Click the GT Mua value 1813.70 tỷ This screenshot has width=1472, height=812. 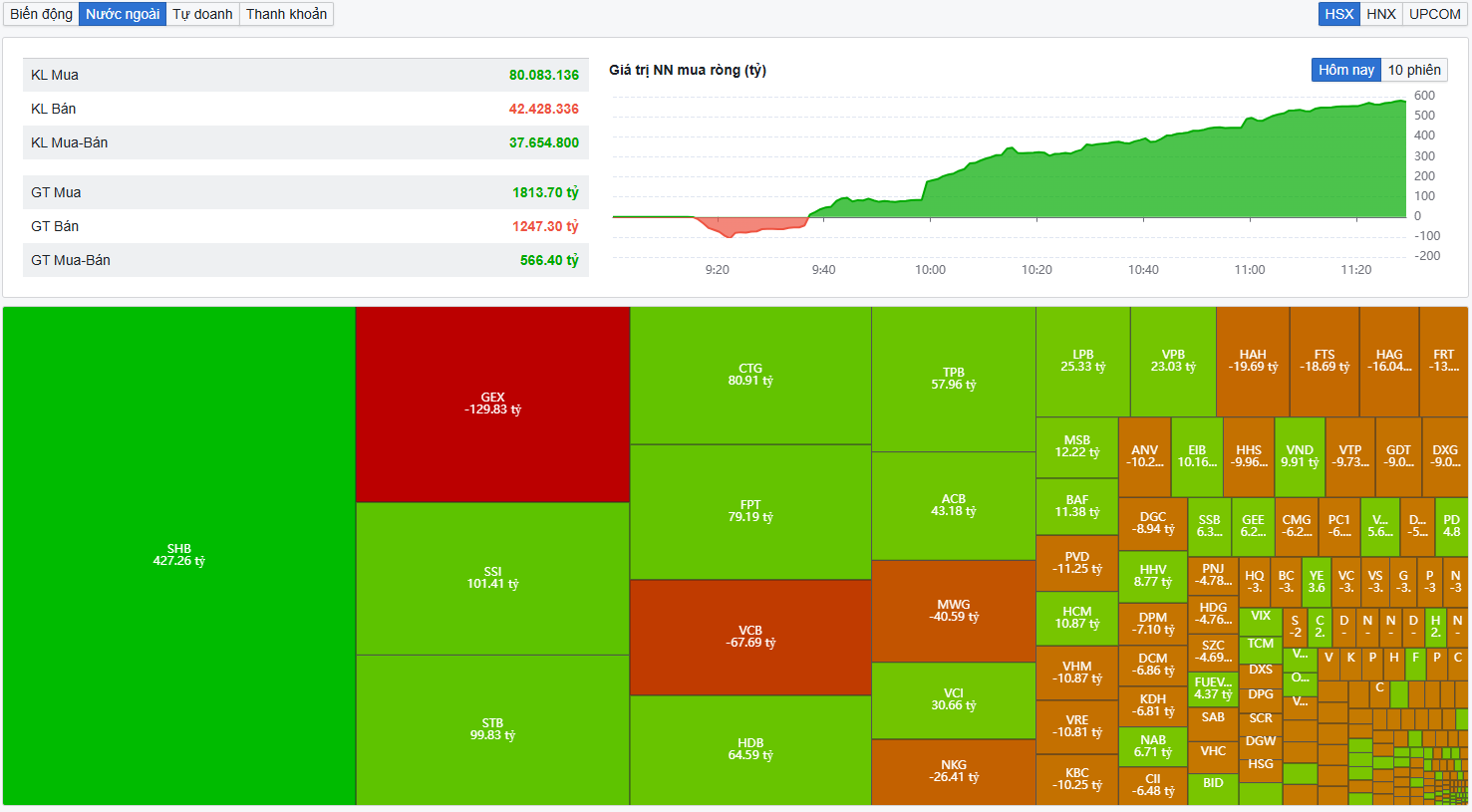[545, 192]
